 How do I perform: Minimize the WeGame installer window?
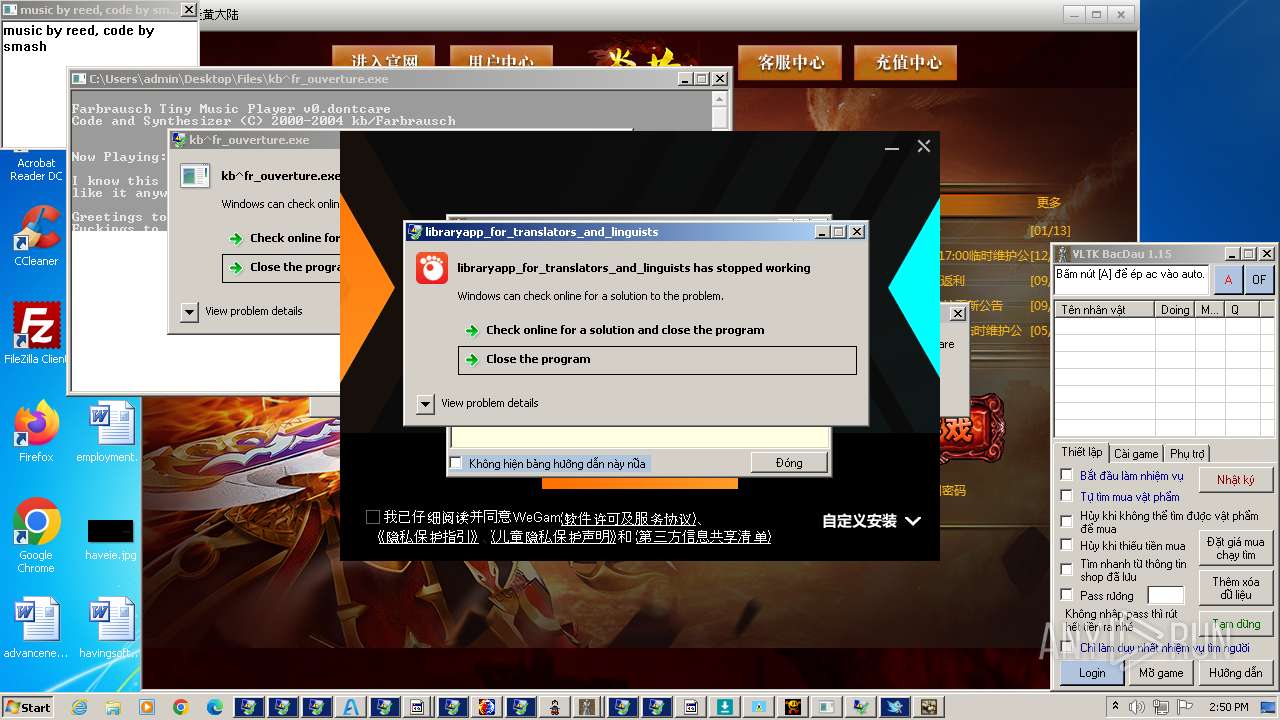[892, 147]
